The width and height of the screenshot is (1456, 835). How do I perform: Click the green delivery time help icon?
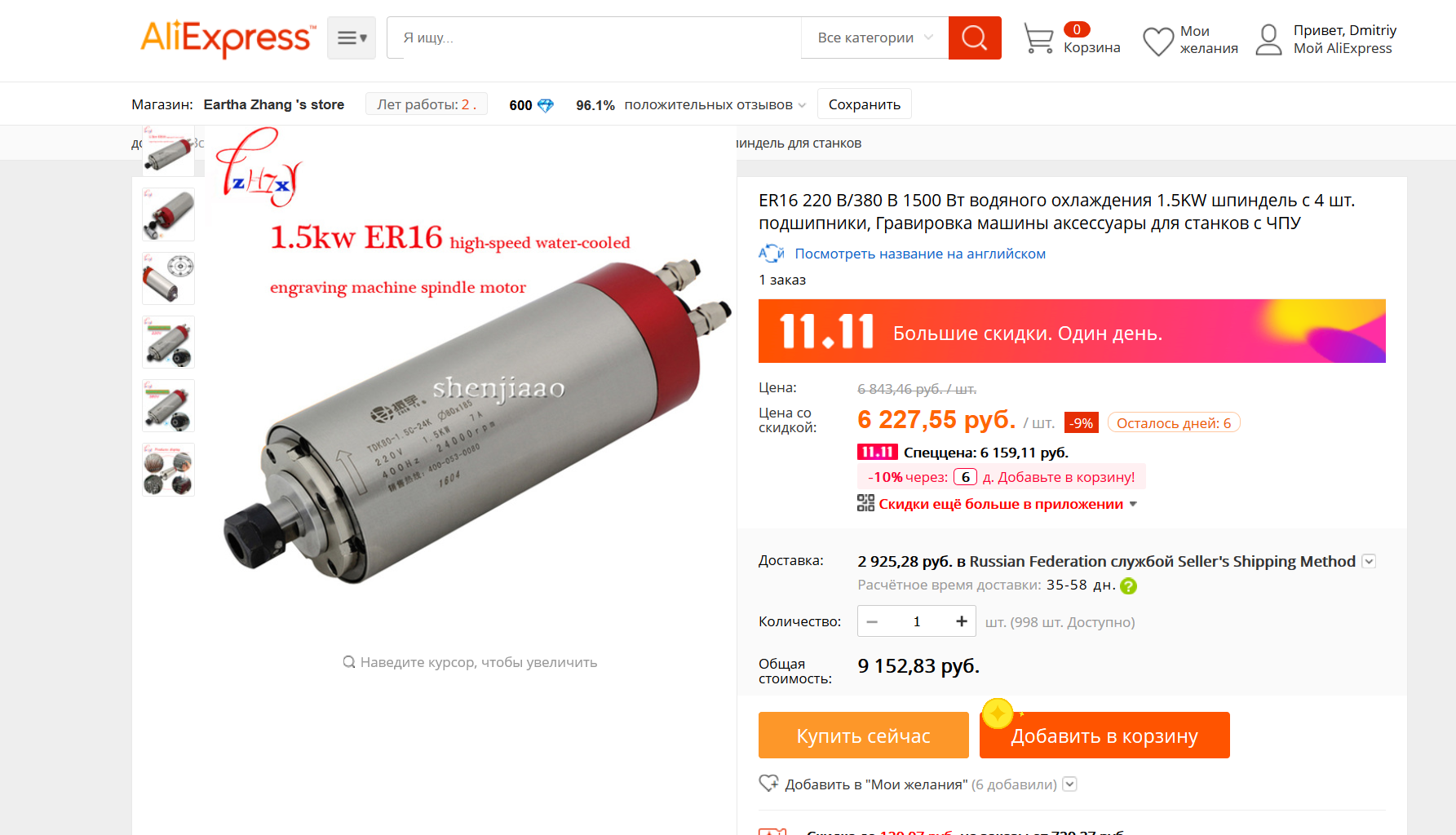(x=1128, y=585)
